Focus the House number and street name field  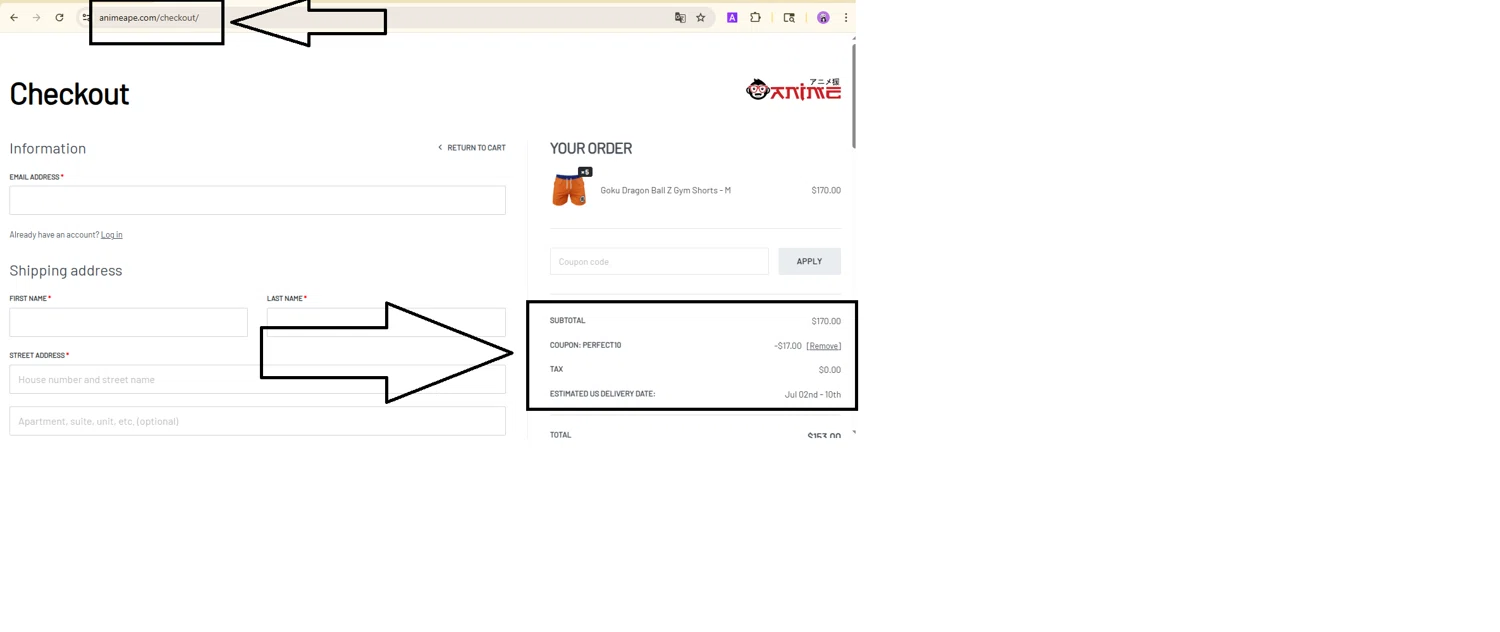(257, 379)
